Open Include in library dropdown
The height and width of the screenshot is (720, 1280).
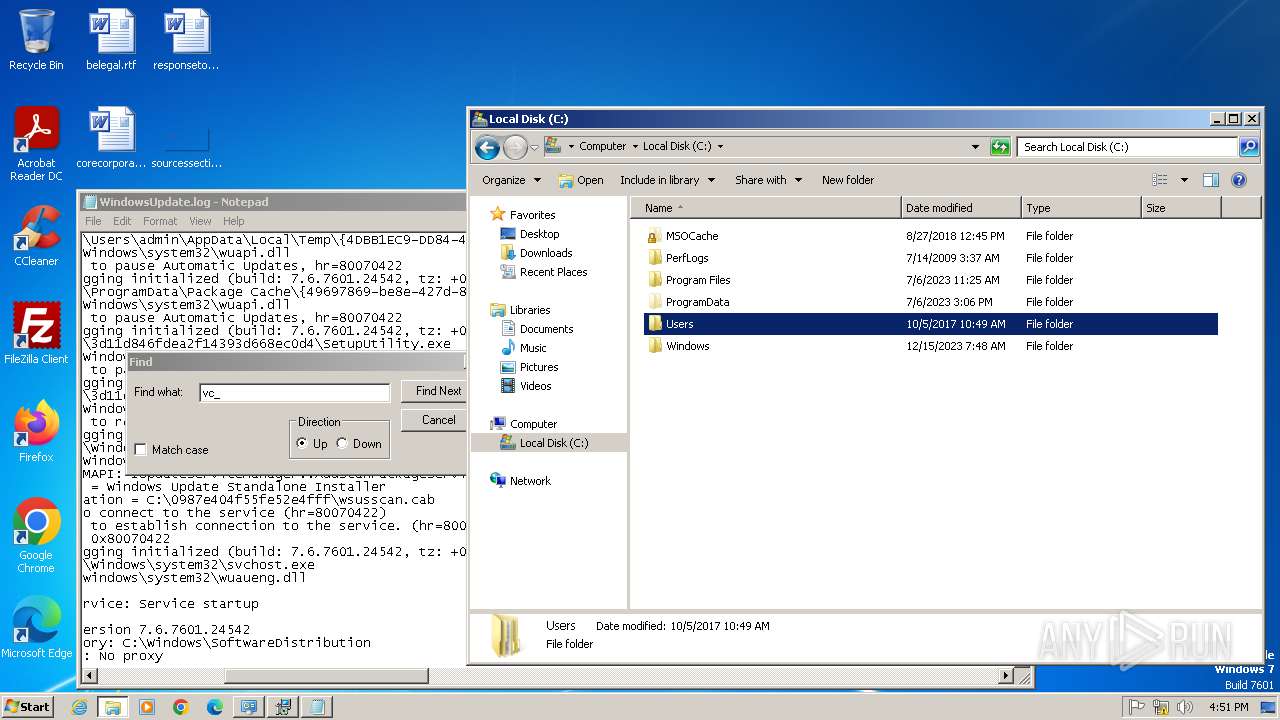tap(667, 180)
